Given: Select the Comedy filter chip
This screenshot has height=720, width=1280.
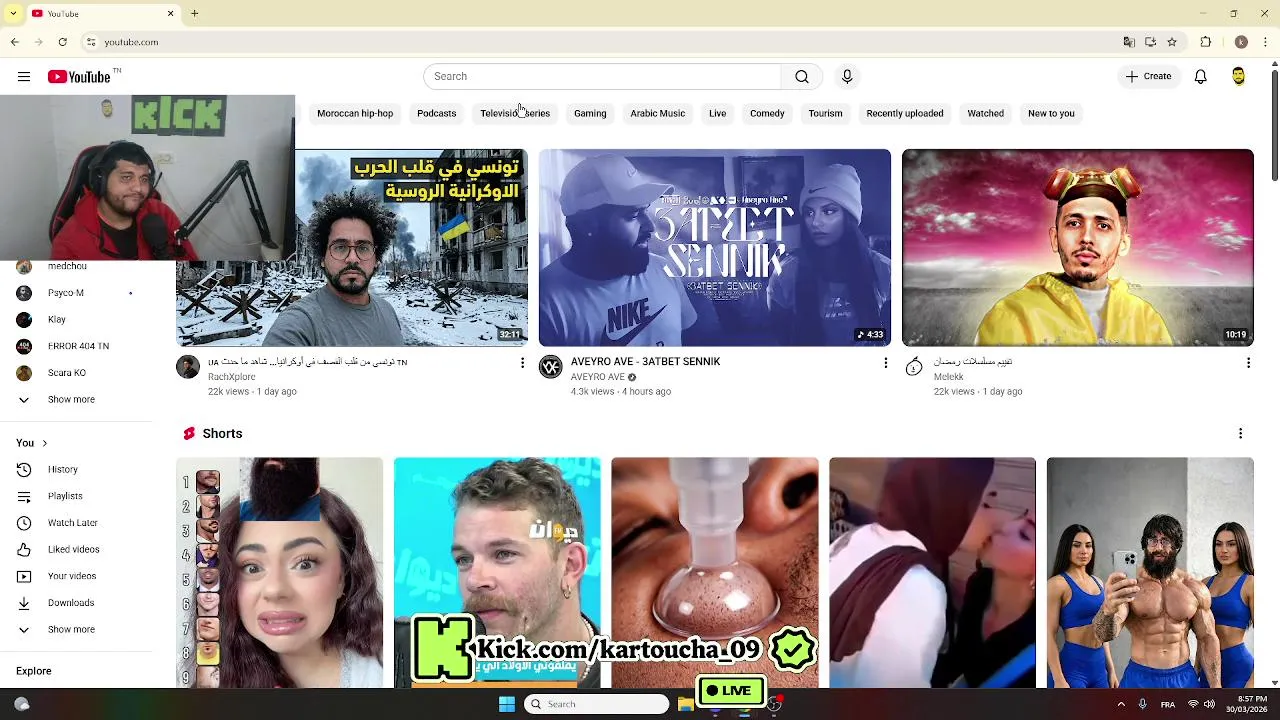Looking at the screenshot, I should (767, 113).
